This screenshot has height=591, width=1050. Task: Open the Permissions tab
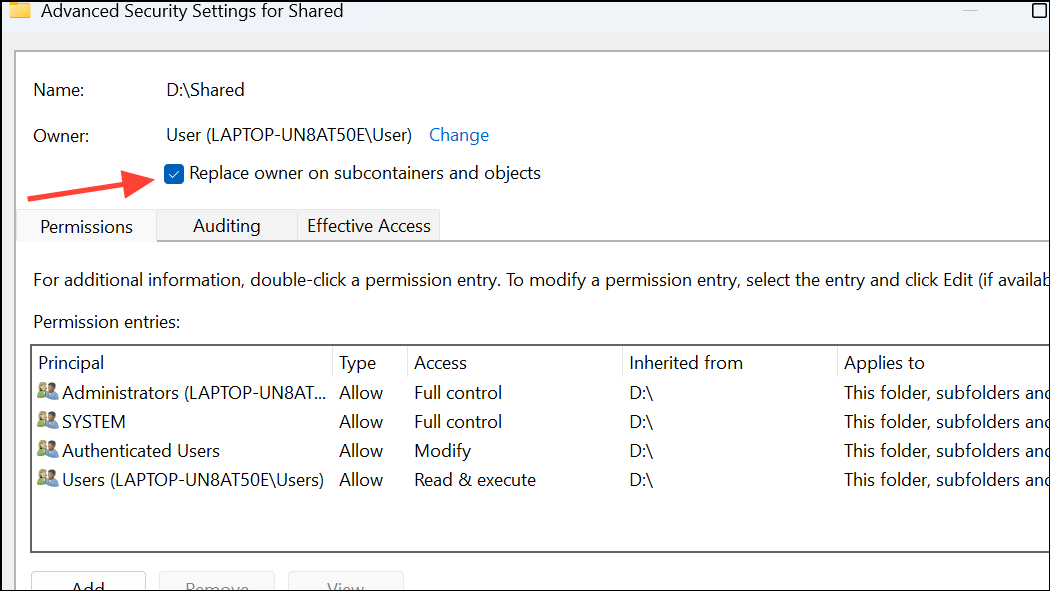tap(86, 226)
